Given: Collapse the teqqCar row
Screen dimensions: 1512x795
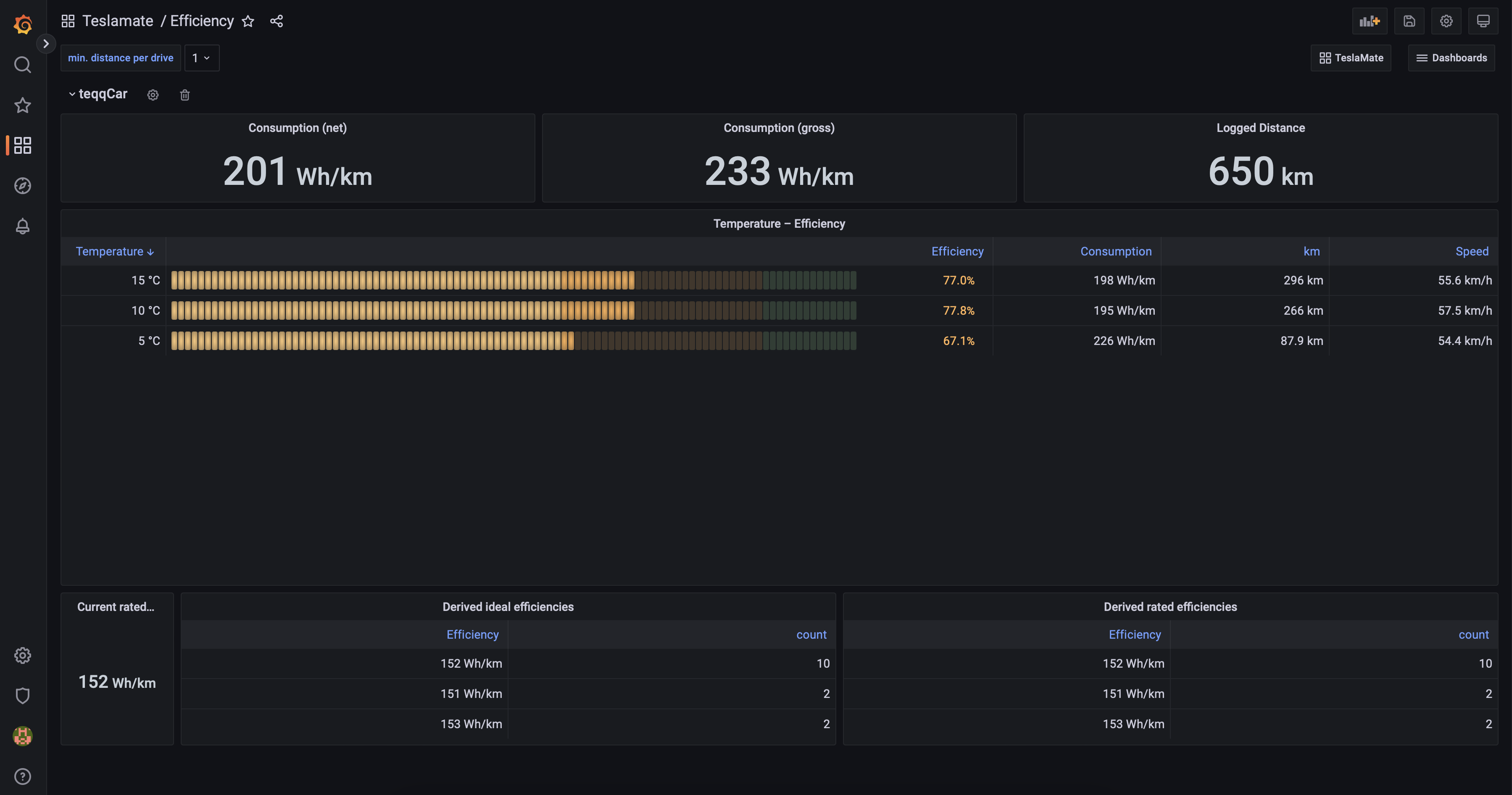Looking at the screenshot, I should (x=97, y=95).
